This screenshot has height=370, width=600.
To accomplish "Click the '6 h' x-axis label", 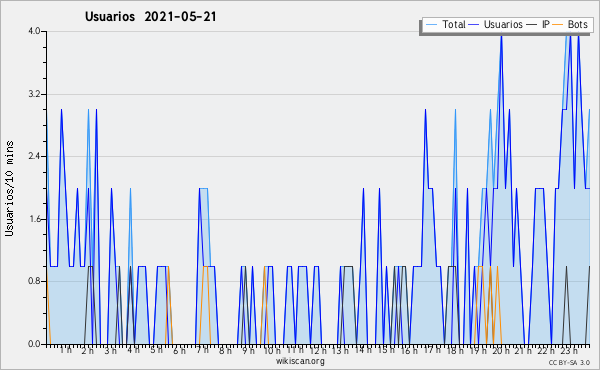I will (x=179, y=351).
